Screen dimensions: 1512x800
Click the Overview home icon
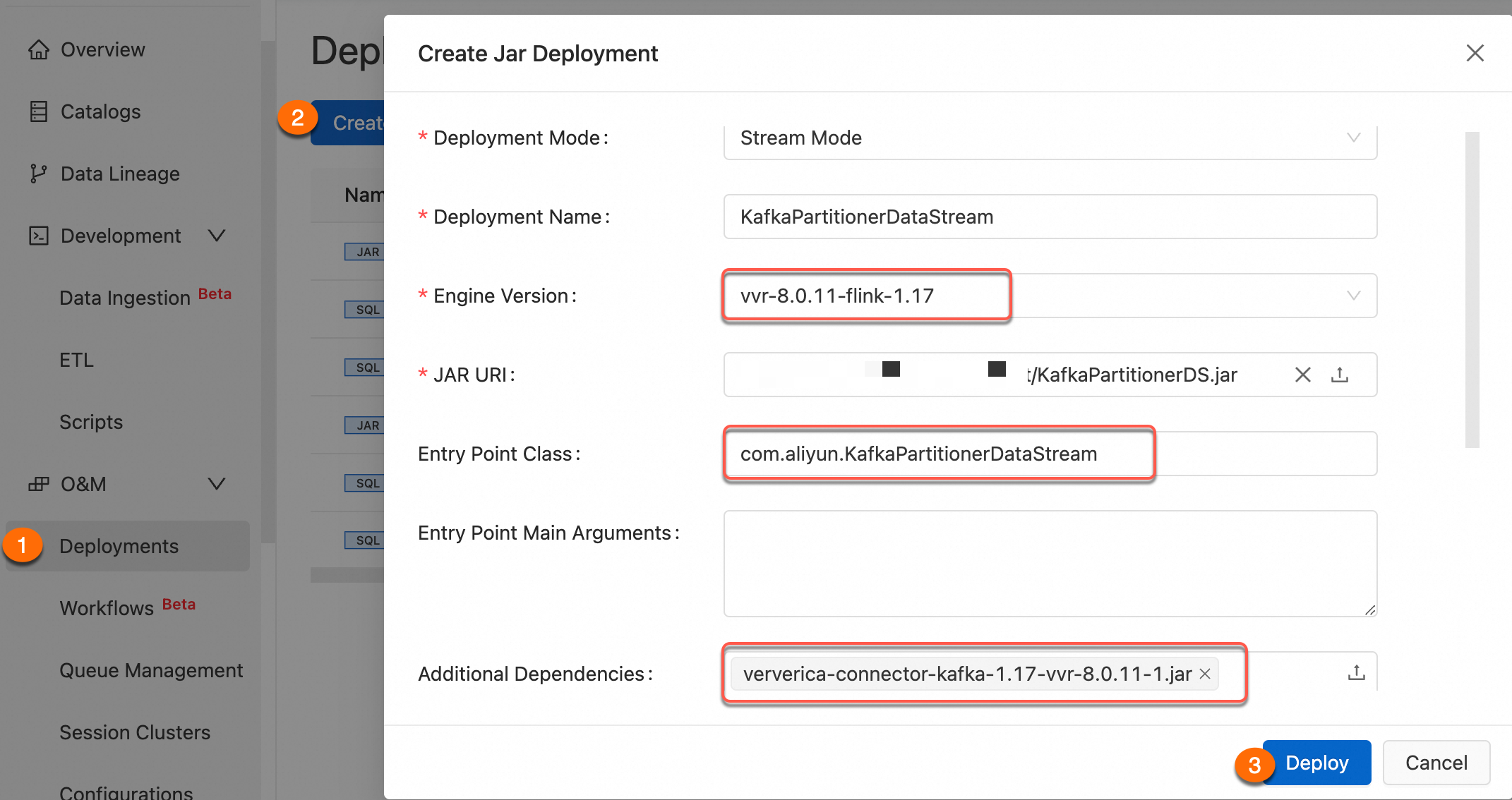(39, 49)
